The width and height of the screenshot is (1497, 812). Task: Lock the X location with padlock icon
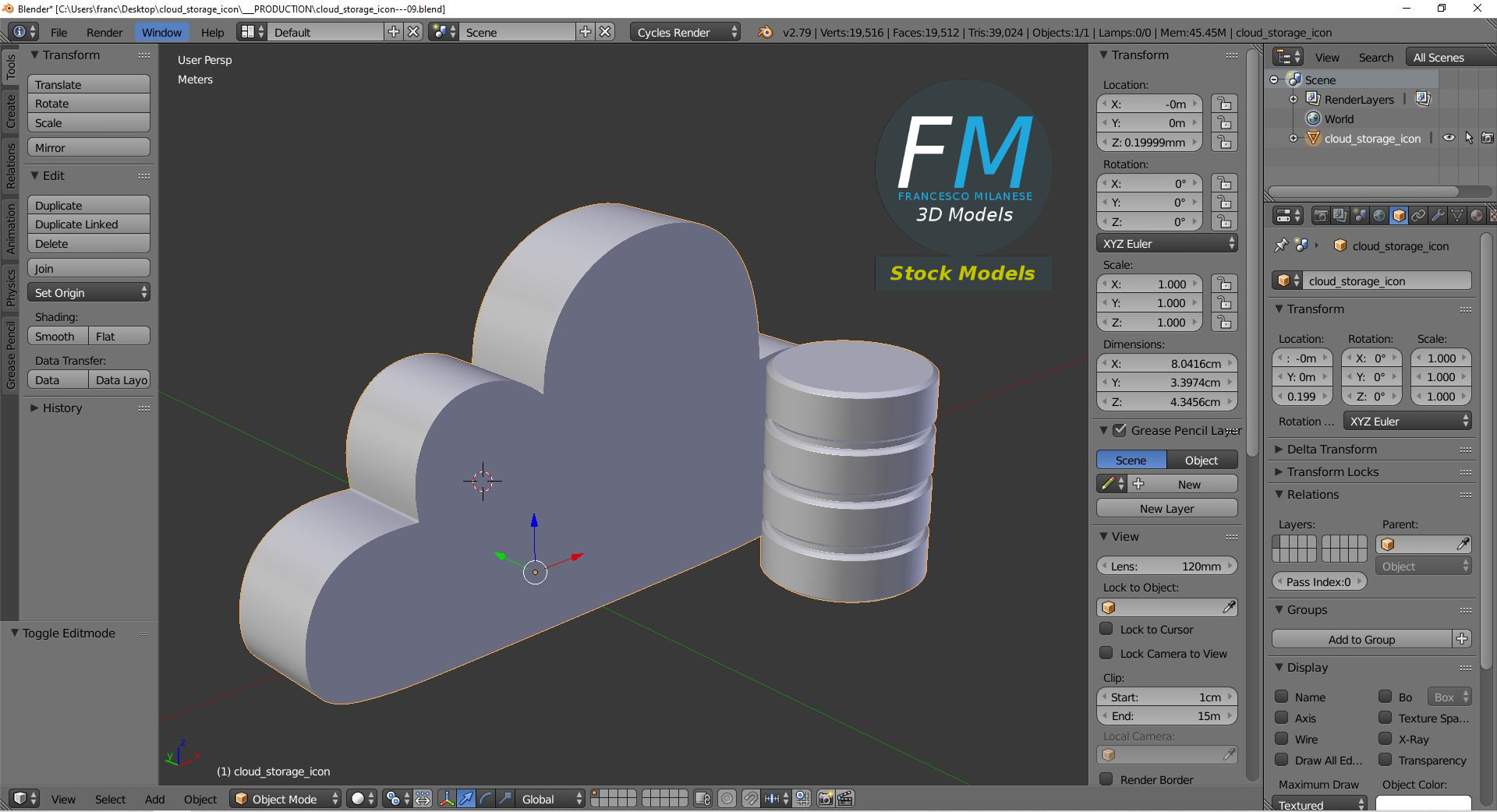(1225, 104)
